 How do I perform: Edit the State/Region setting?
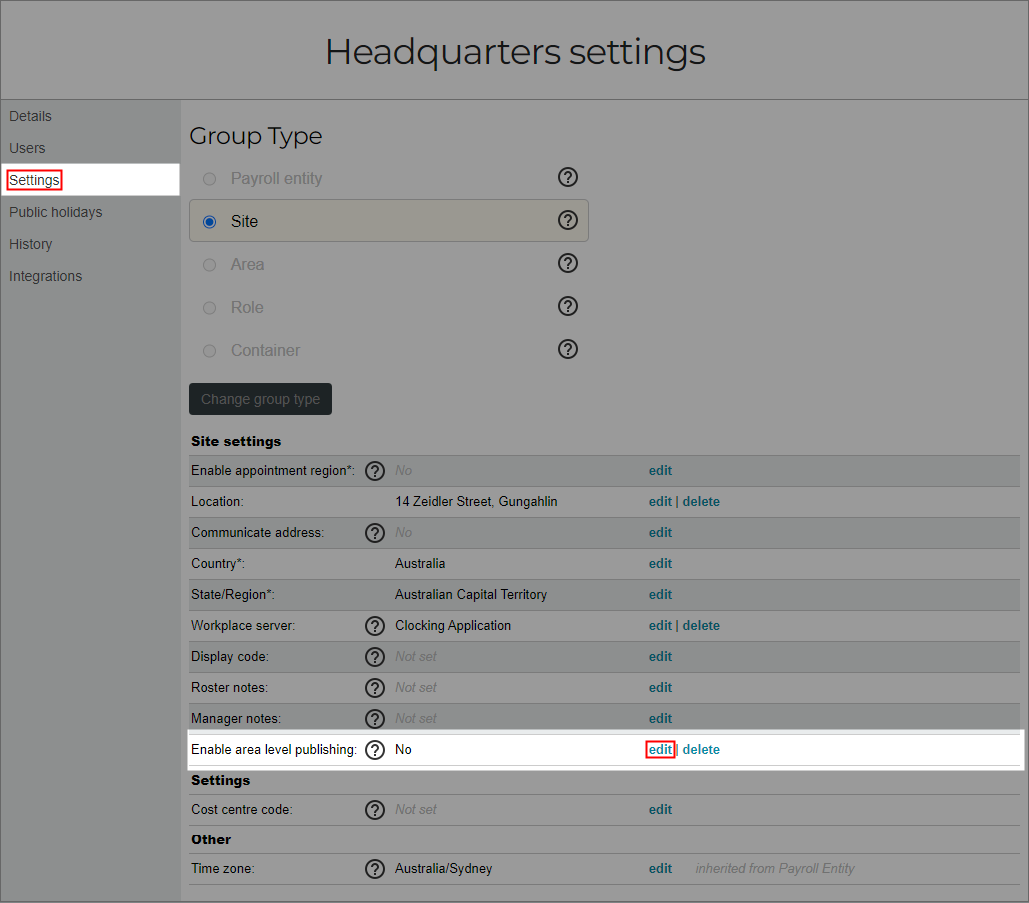(660, 595)
